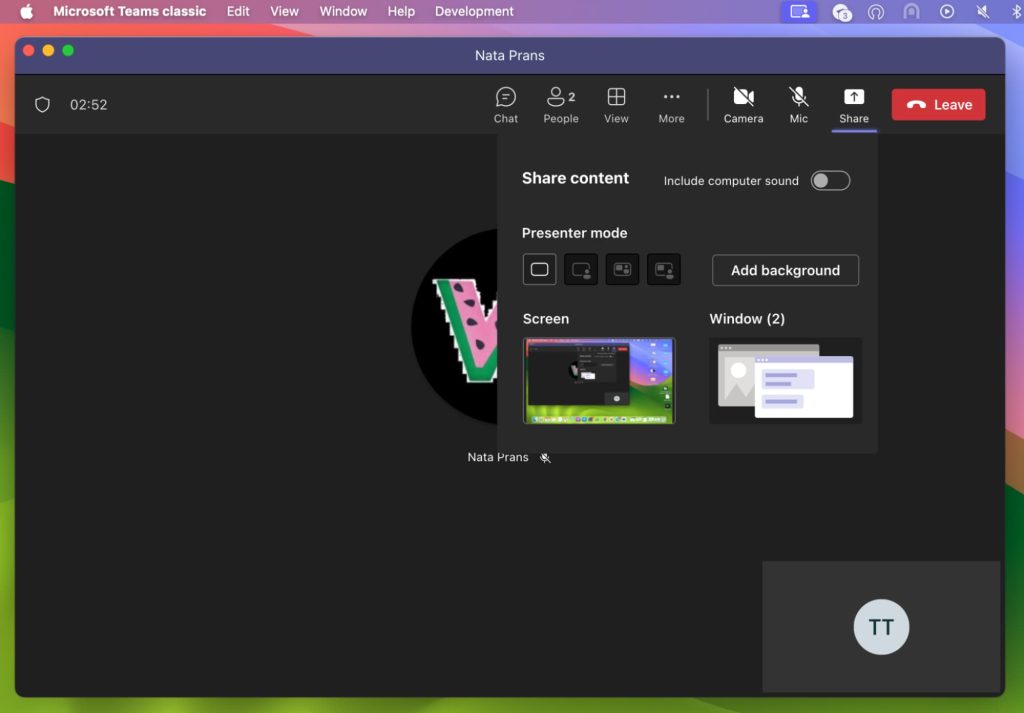The image size is (1024, 713).
Task: Select the Screen thumbnail to share
Action: [x=599, y=380]
